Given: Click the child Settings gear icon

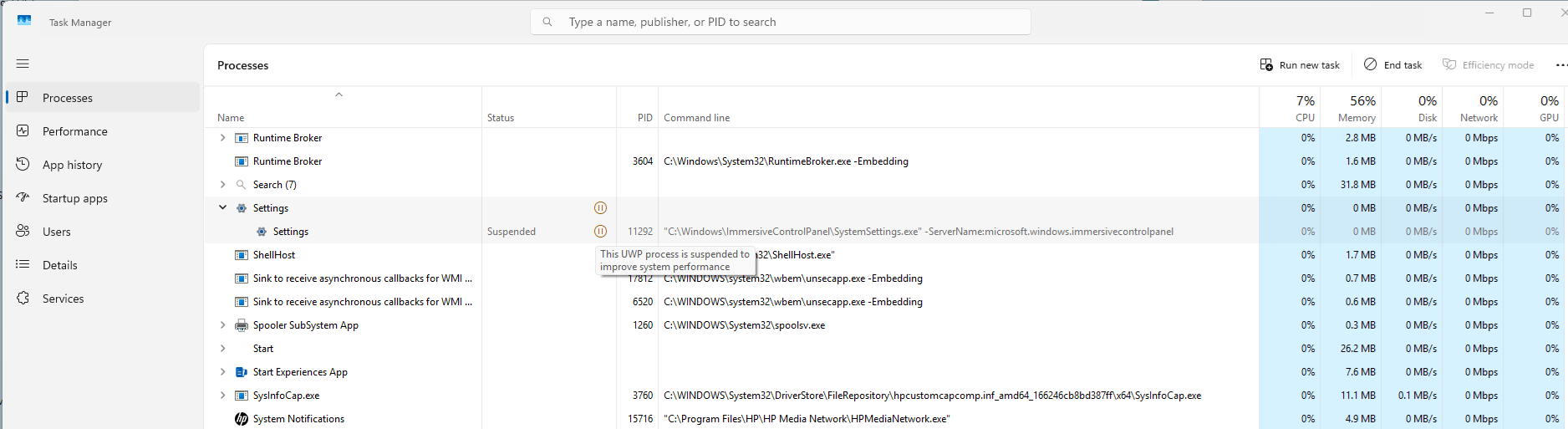Looking at the screenshot, I should (x=262, y=232).
